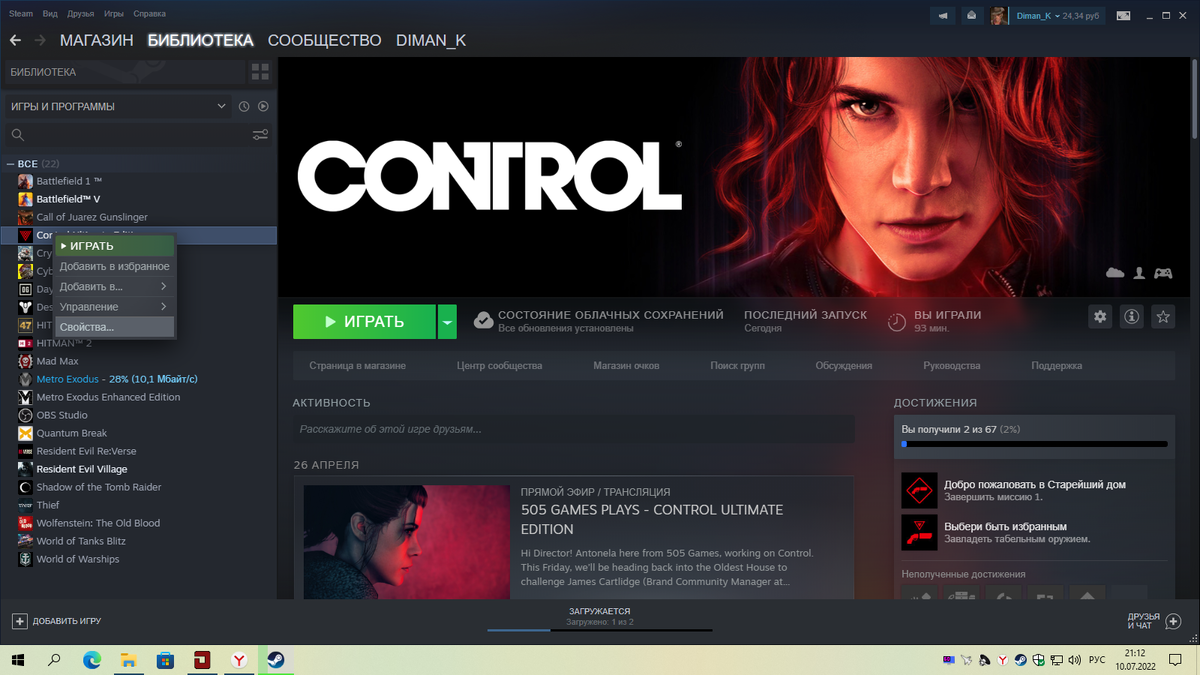Open 'Обсуждения' link
Image resolution: width=1200 pixels, height=675 pixels.
(x=844, y=366)
